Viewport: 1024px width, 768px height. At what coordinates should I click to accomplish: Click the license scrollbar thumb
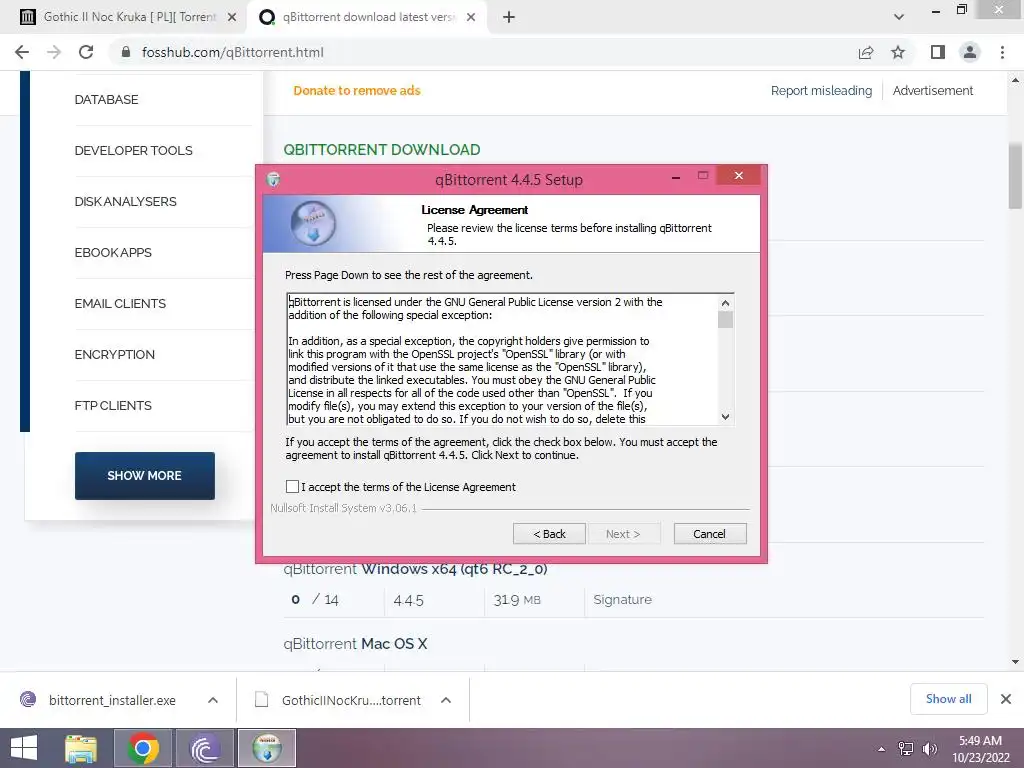[725, 319]
